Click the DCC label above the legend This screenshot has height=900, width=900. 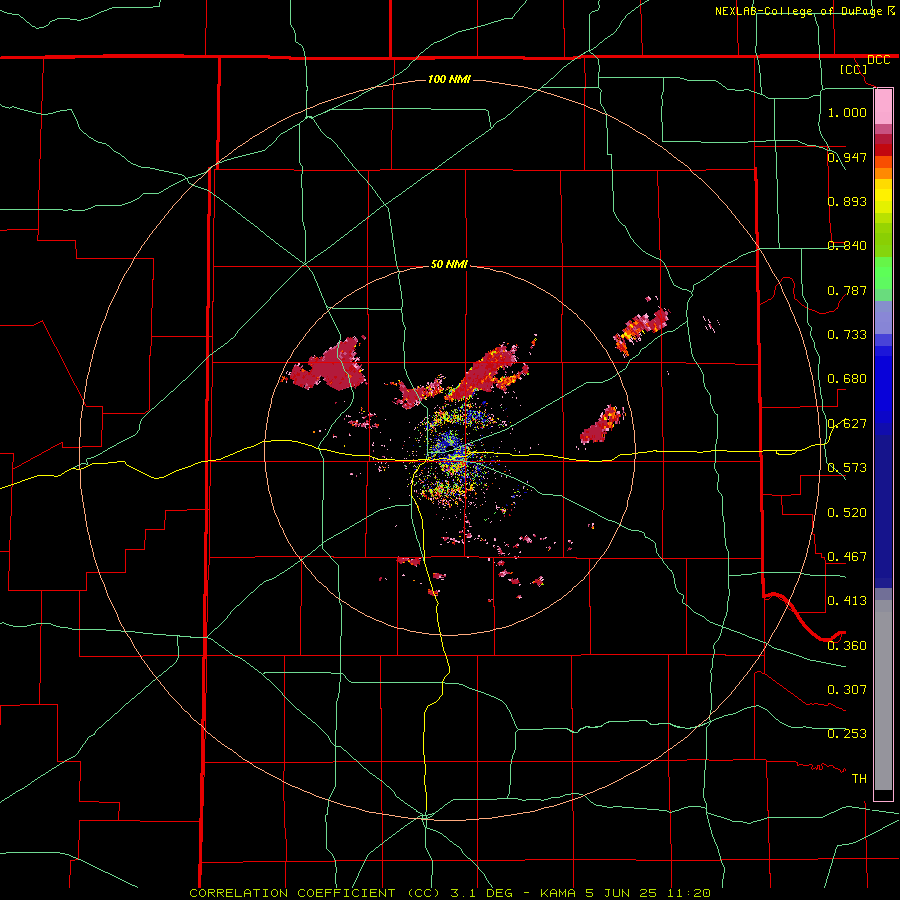click(878, 60)
